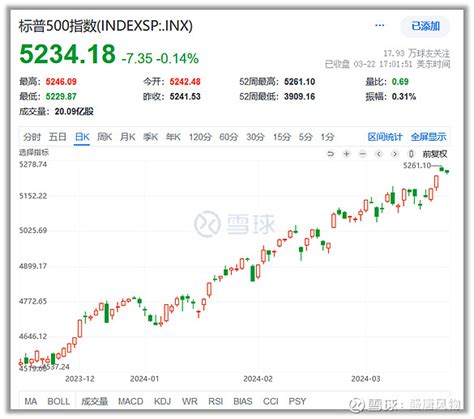Select the 年K yearly candlestick tab

click(x=173, y=137)
